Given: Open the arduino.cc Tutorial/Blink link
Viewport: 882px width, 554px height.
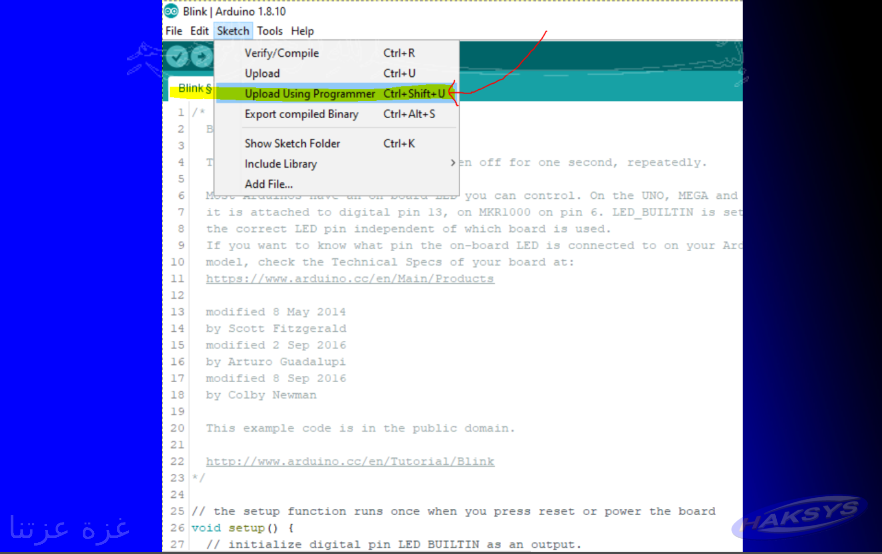Looking at the screenshot, I should tap(350, 461).
